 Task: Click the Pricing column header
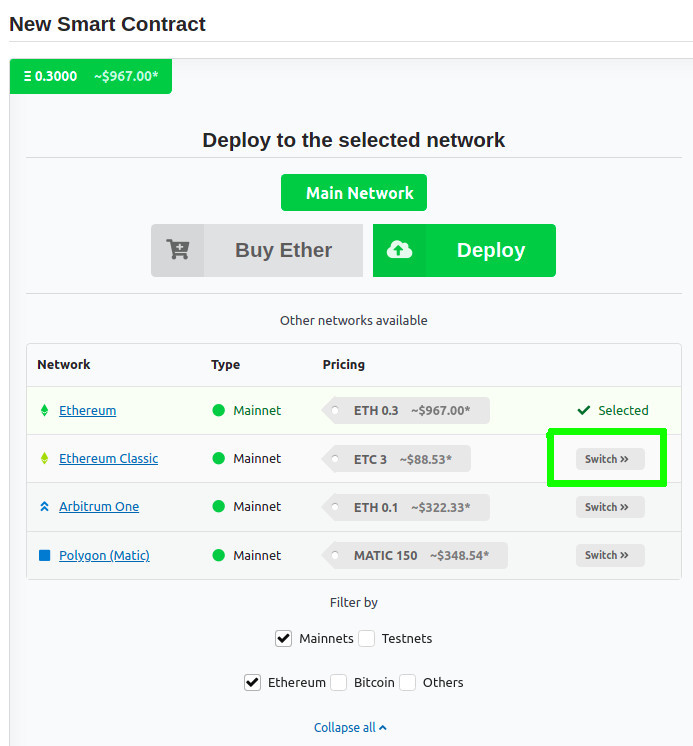pos(343,364)
